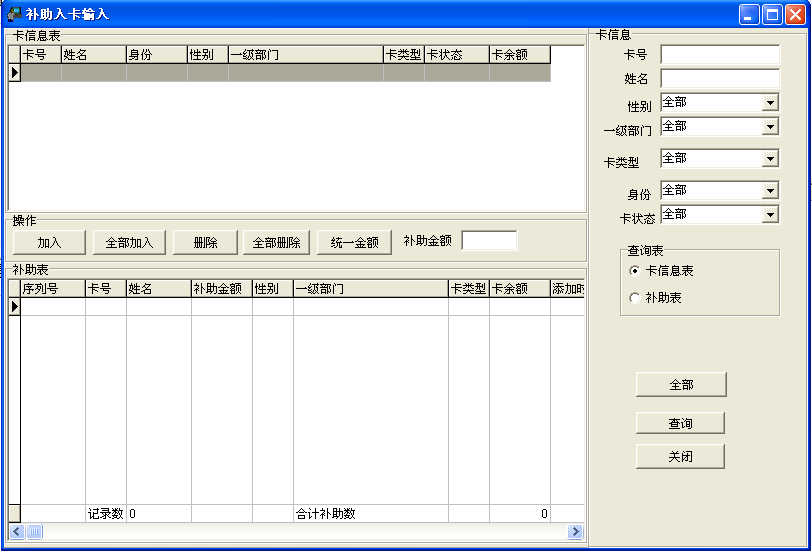This screenshot has width=812, height=551.
Task: Click the 统一金额 button
Action: (x=354, y=242)
